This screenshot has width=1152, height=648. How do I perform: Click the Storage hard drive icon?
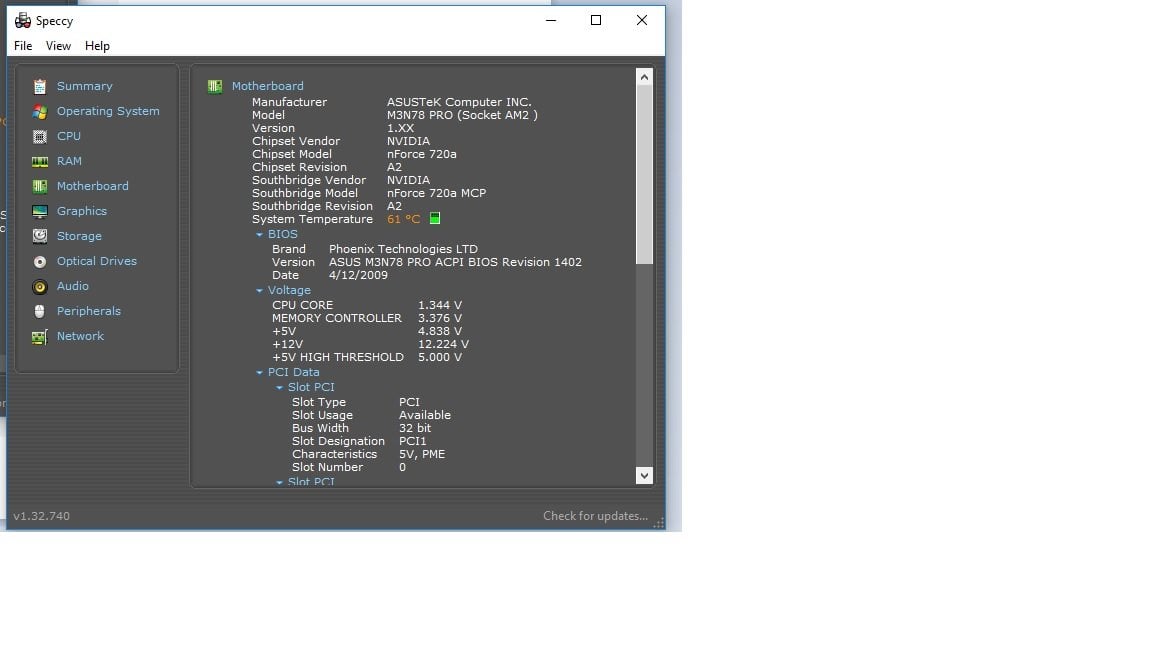pyautogui.click(x=40, y=237)
